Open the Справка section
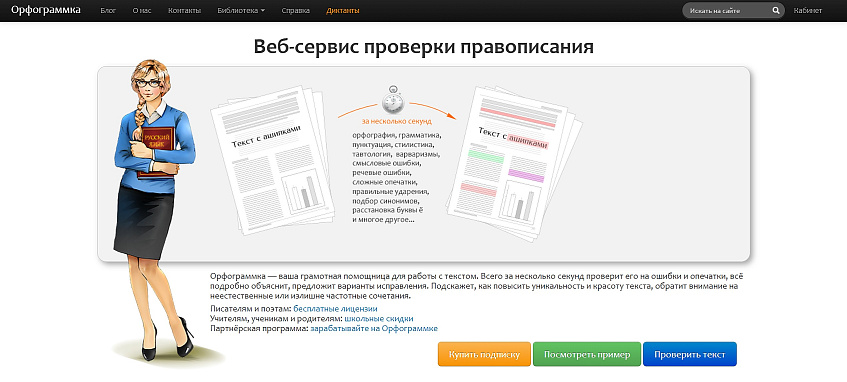847x382 pixels. [x=295, y=10]
